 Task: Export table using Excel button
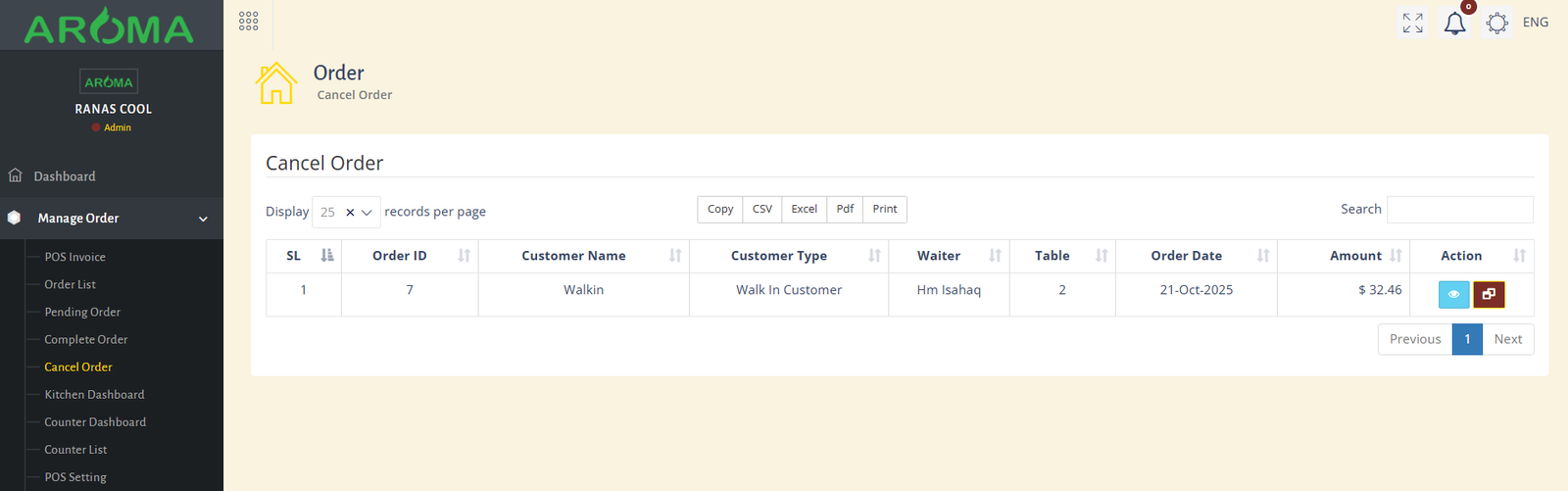click(804, 210)
